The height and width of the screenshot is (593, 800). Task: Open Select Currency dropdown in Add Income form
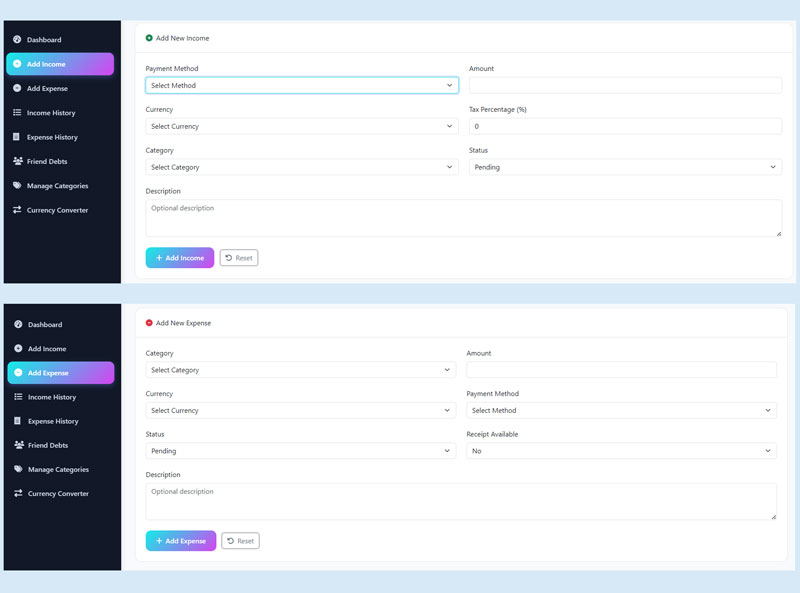(x=301, y=127)
